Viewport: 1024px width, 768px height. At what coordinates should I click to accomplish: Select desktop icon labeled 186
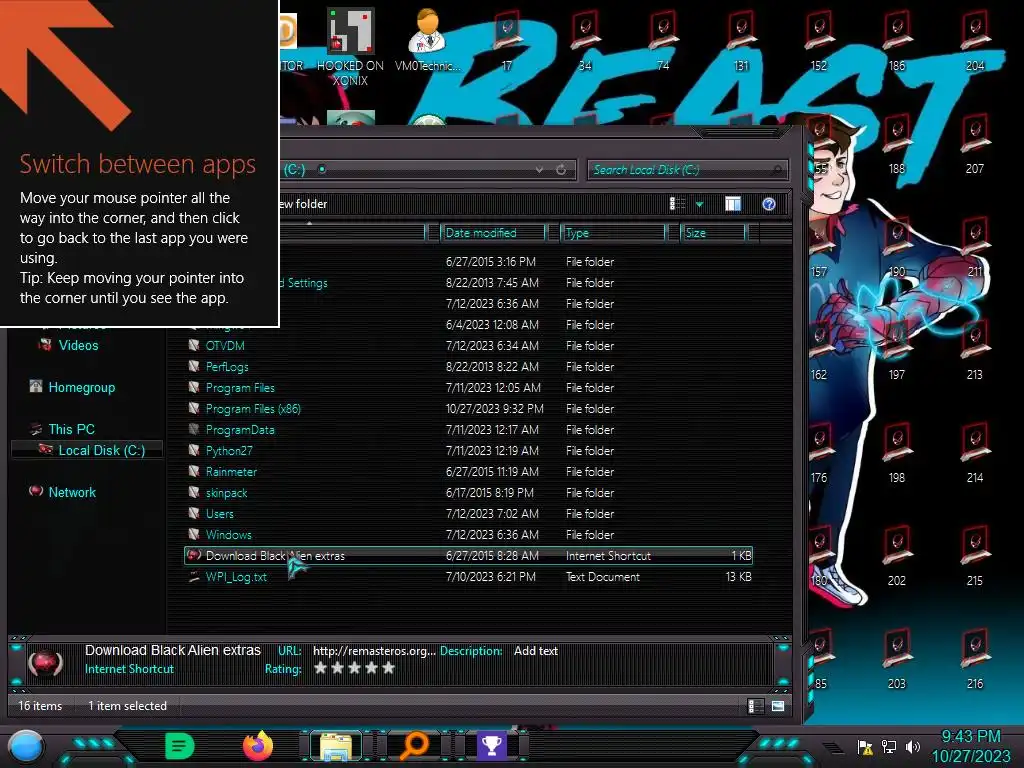pyautogui.click(x=897, y=40)
